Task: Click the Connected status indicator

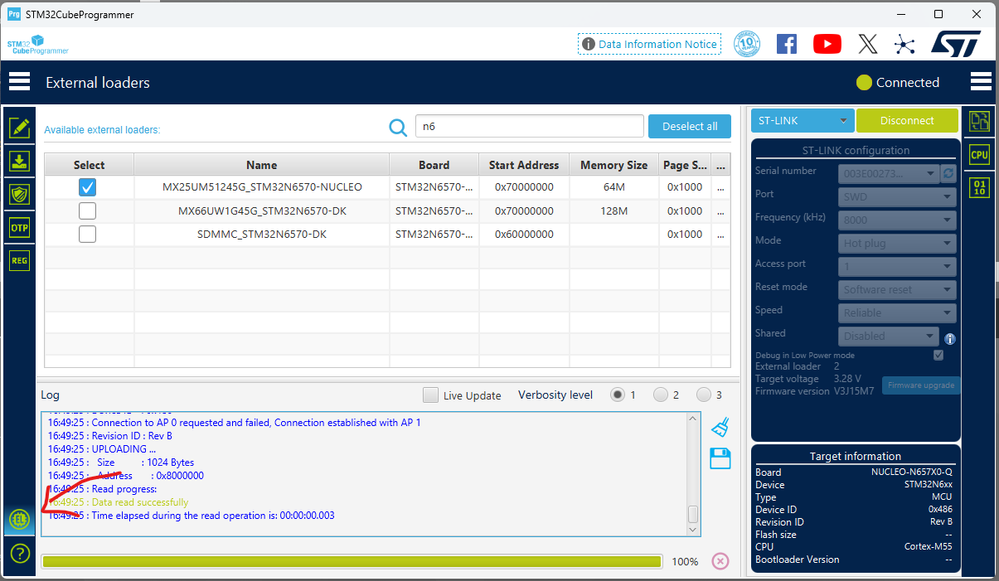Action: [x=898, y=82]
